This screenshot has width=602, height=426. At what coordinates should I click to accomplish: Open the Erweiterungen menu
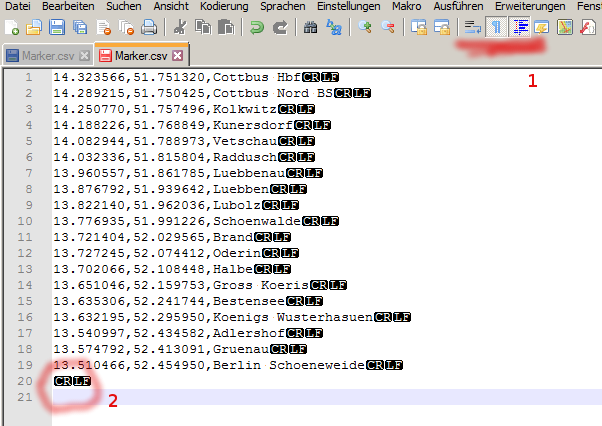(x=530, y=6)
